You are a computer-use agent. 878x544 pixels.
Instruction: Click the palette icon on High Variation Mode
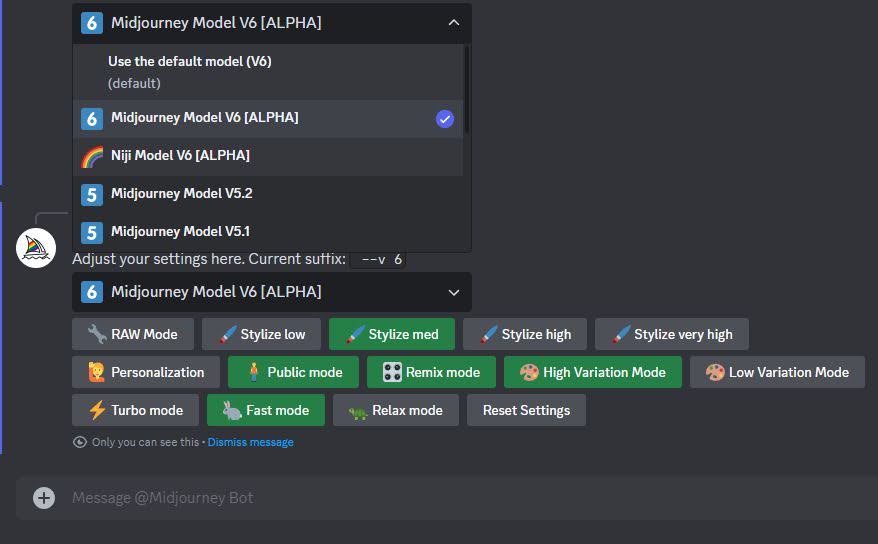[529, 372]
